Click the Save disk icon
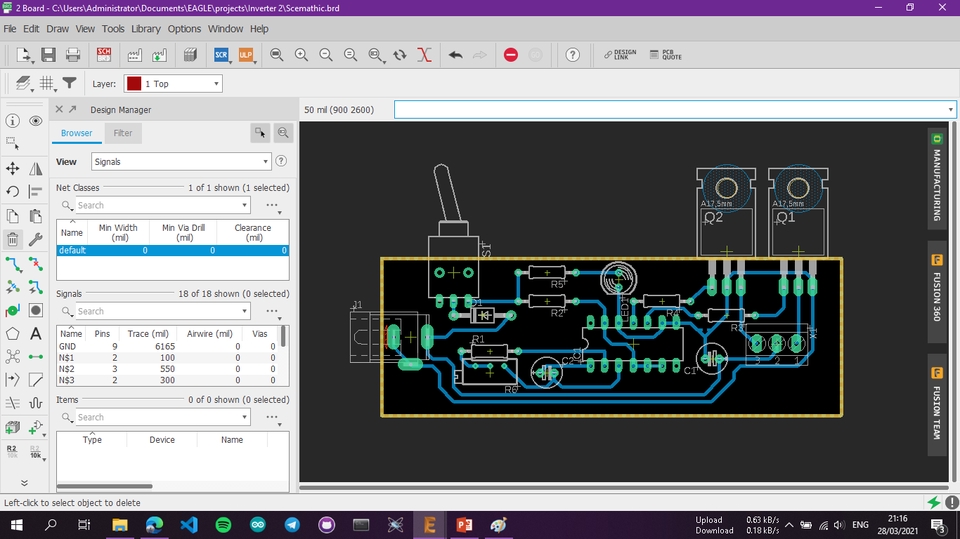Image resolution: width=960 pixels, height=539 pixels. (x=48, y=55)
